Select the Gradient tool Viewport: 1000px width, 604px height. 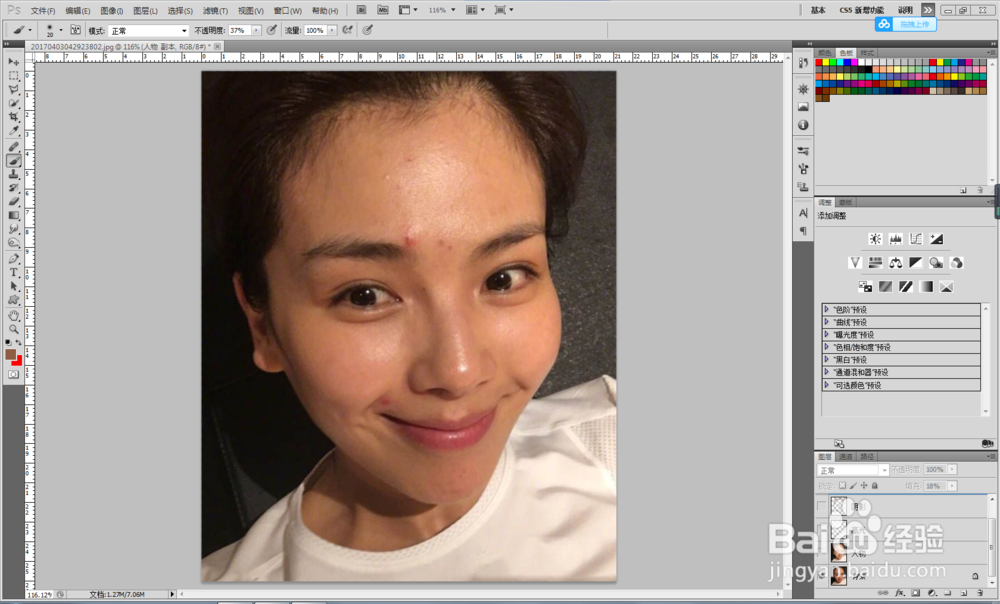tap(13, 216)
